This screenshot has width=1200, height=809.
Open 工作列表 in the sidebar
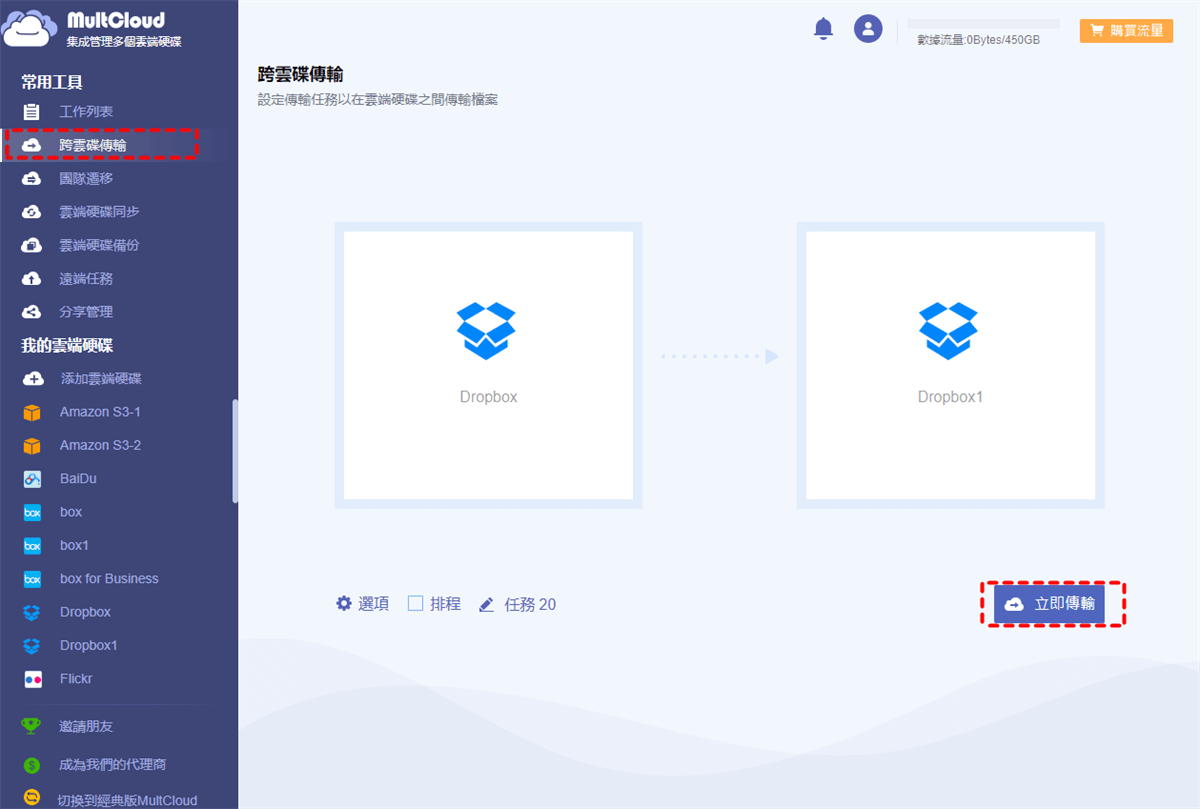click(86, 112)
